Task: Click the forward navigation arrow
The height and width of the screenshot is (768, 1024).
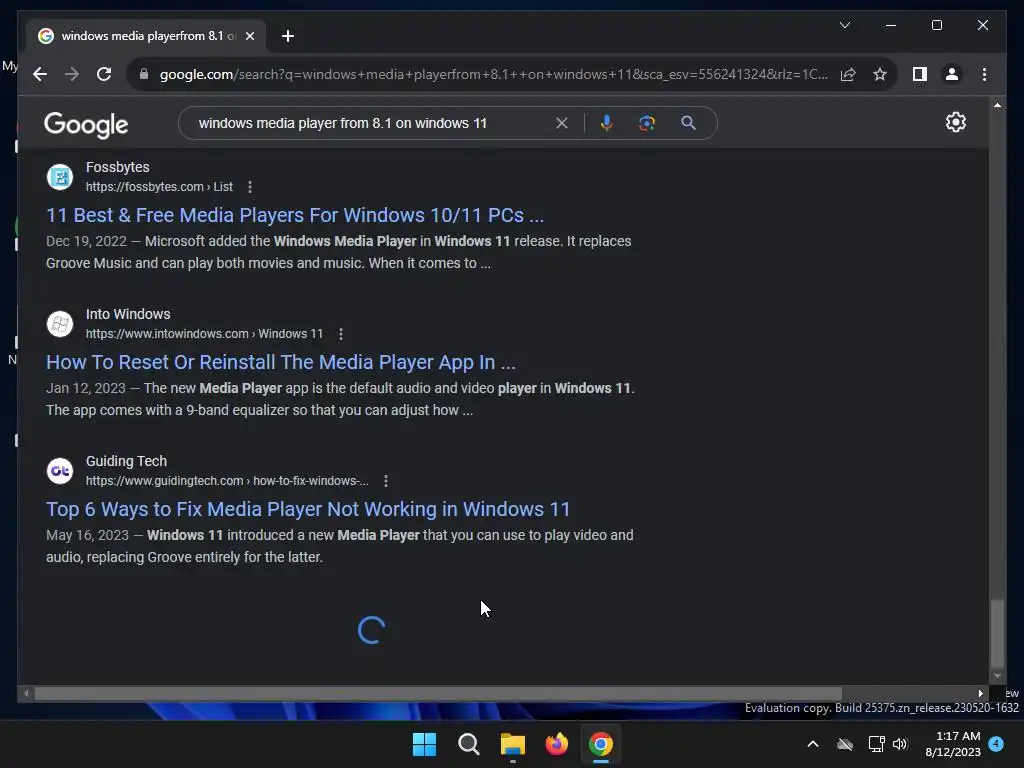Action: [72, 74]
